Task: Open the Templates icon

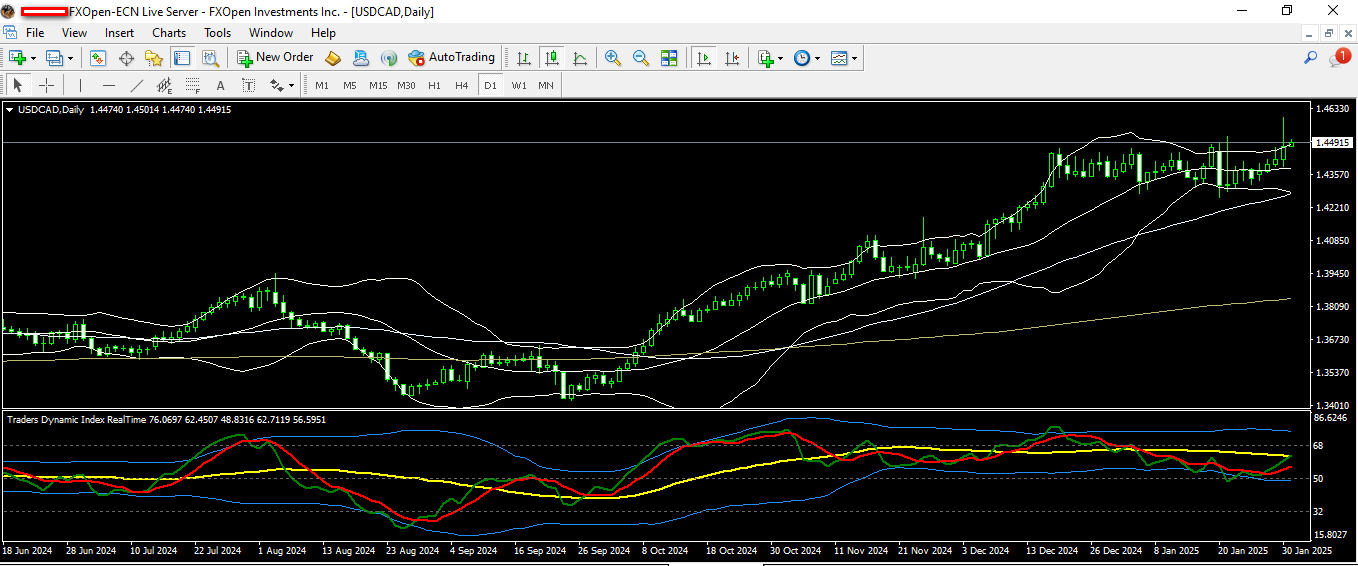Action: [x=839, y=58]
